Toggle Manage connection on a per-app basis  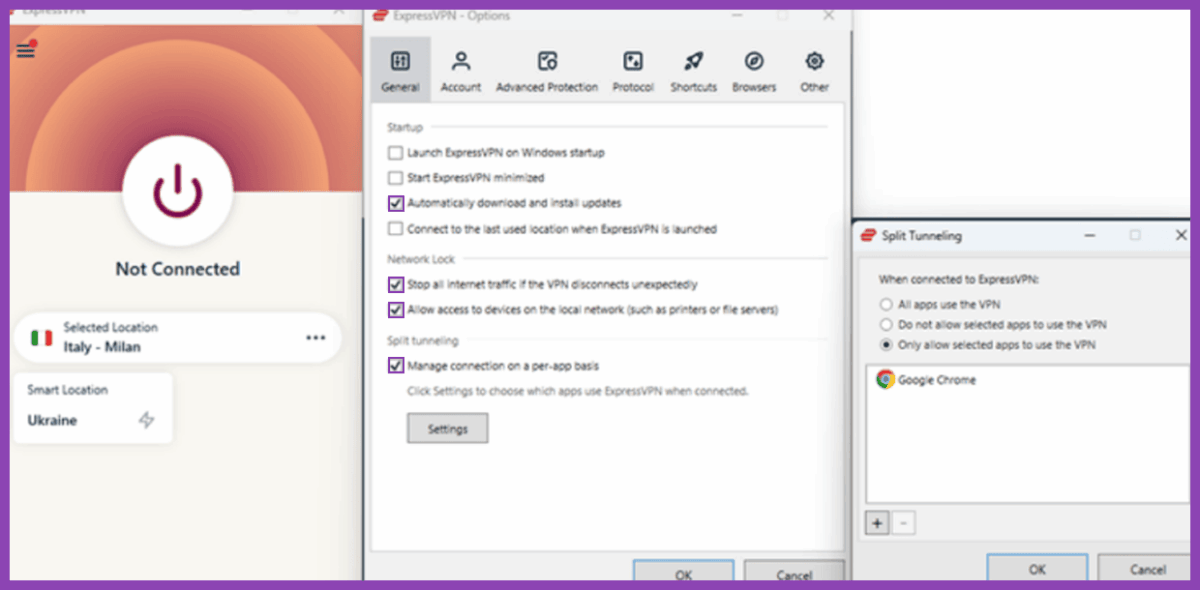tap(395, 366)
